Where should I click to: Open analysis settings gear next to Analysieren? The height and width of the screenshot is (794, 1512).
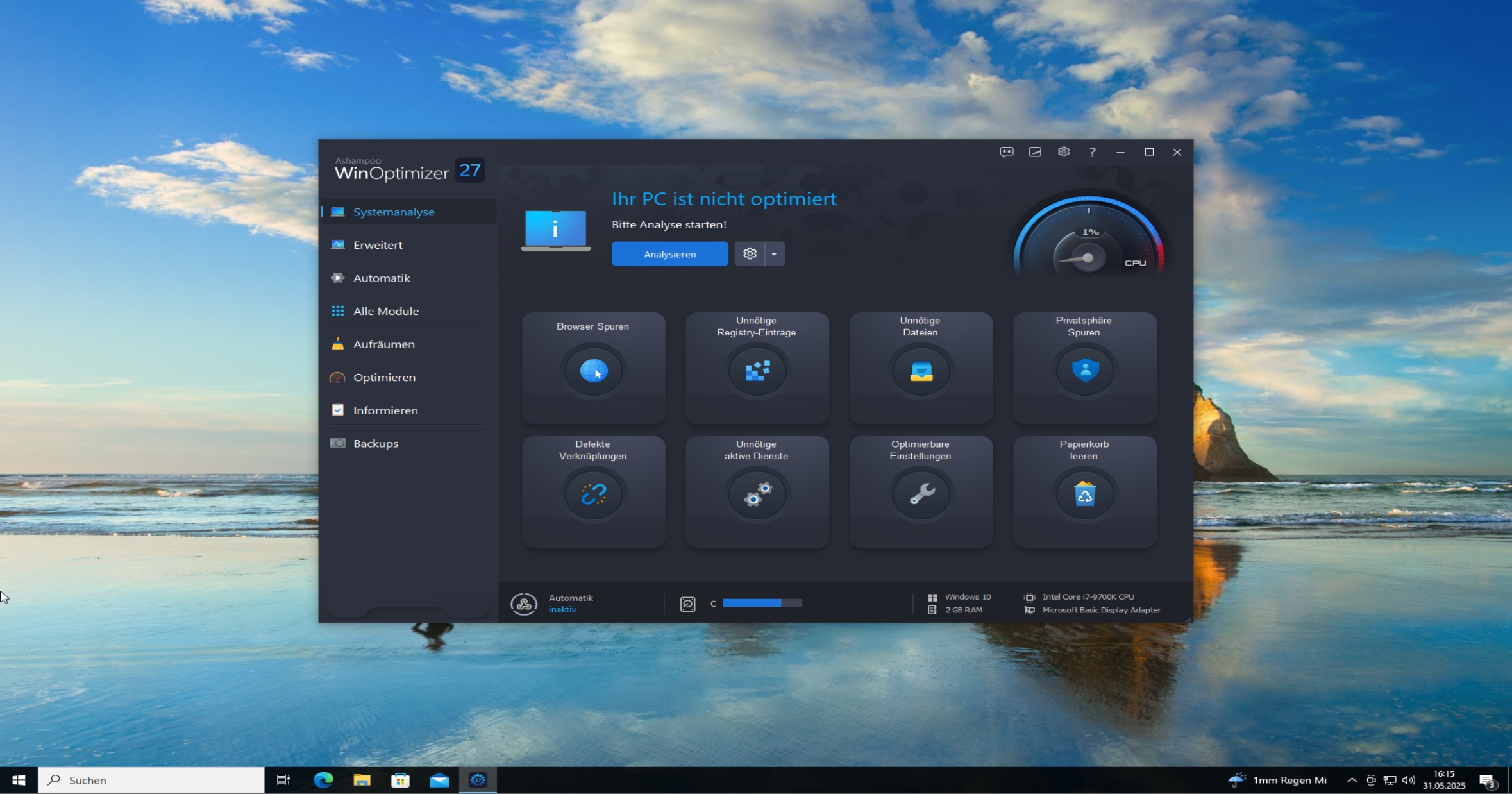tap(750, 254)
